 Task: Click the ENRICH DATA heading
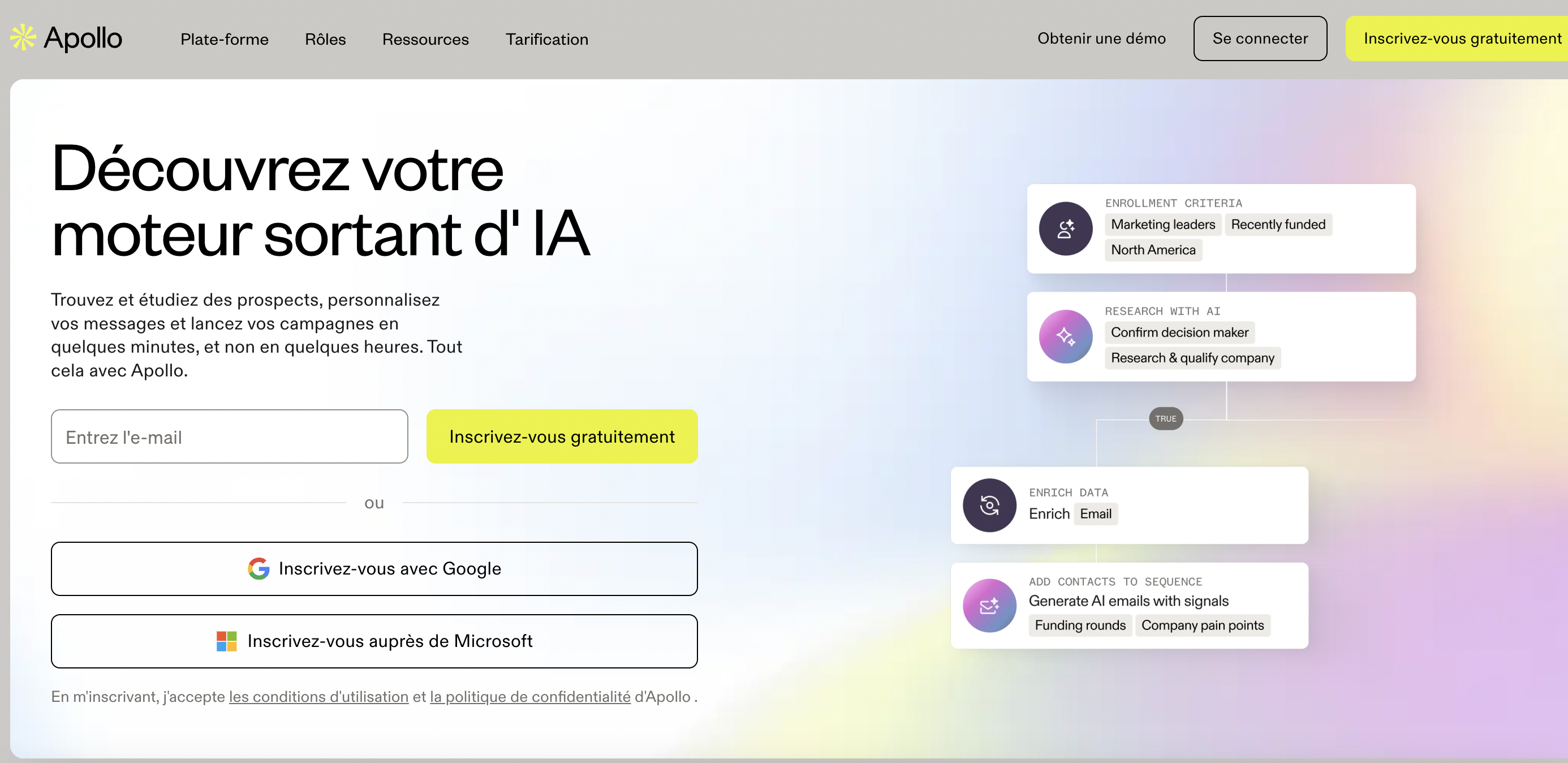point(1069,492)
